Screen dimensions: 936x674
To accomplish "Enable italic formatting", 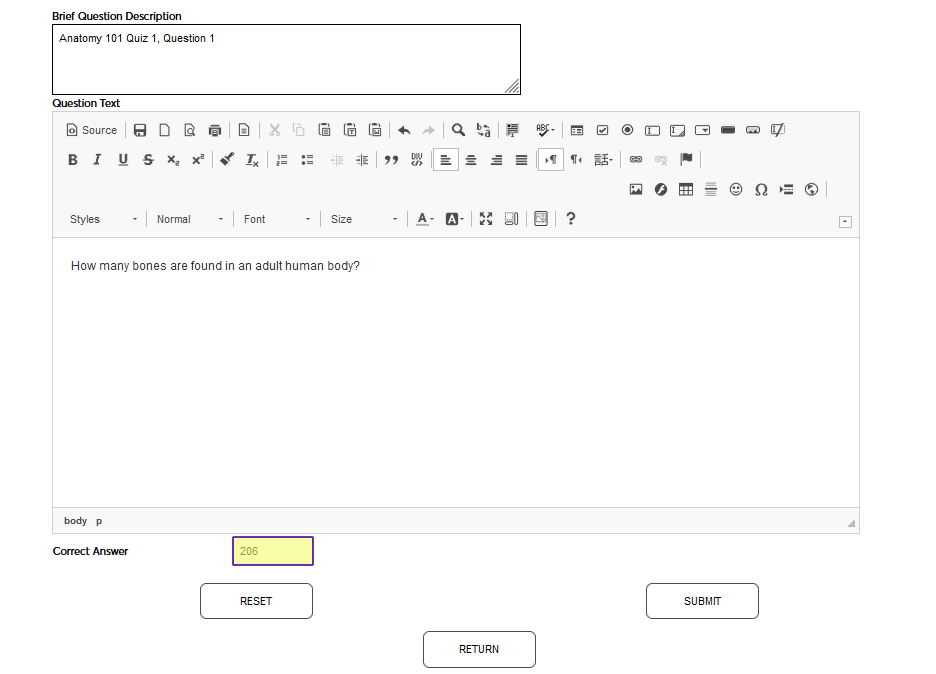I will click(x=97, y=159).
